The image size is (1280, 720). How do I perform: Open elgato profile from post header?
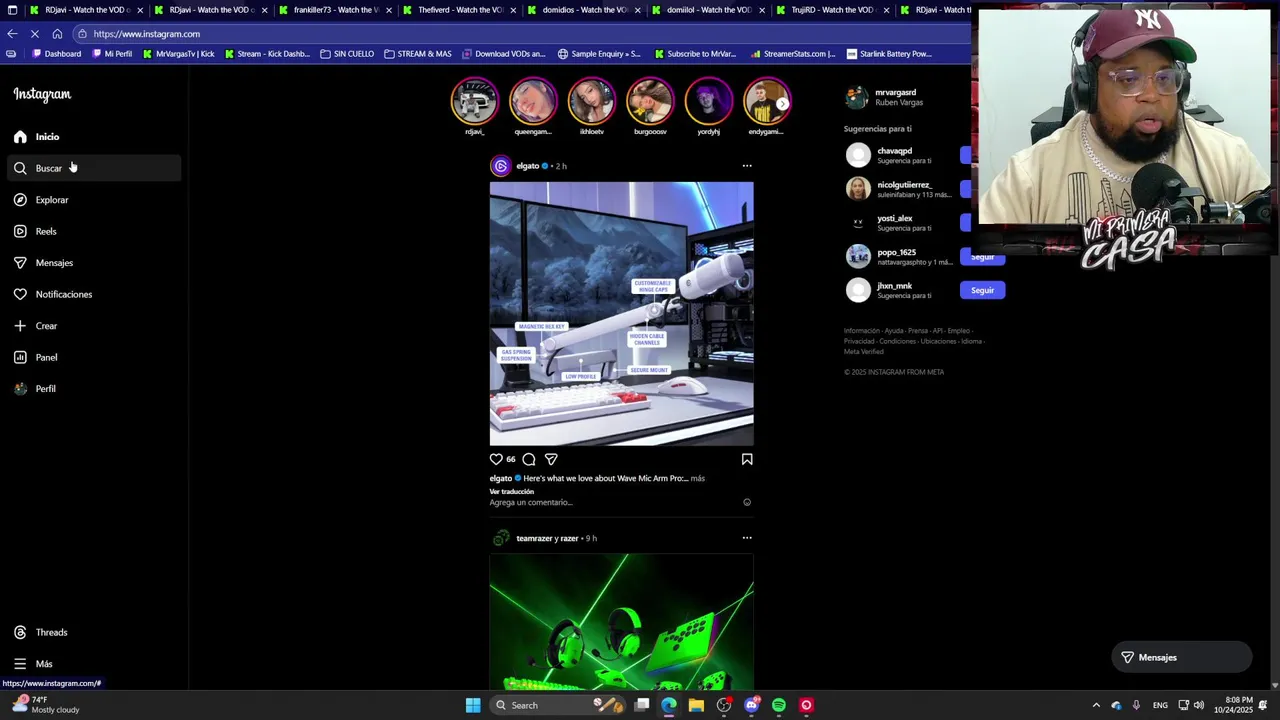point(527,166)
